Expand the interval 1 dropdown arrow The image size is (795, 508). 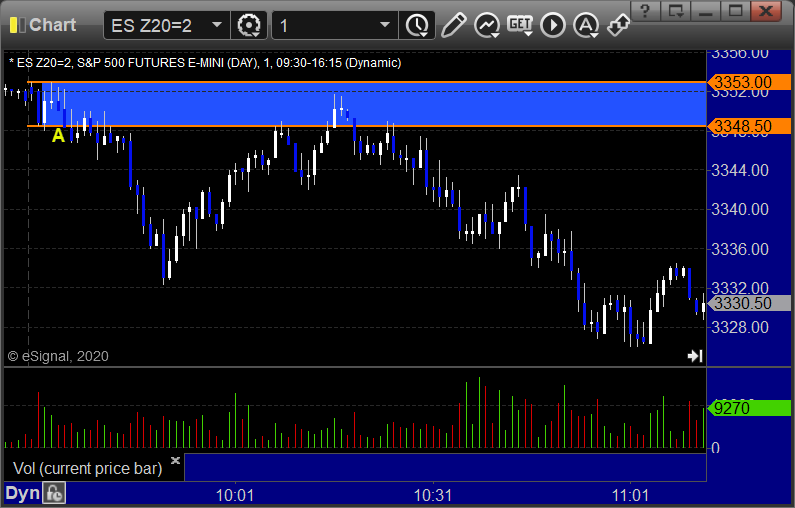click(x=385, y=25)
